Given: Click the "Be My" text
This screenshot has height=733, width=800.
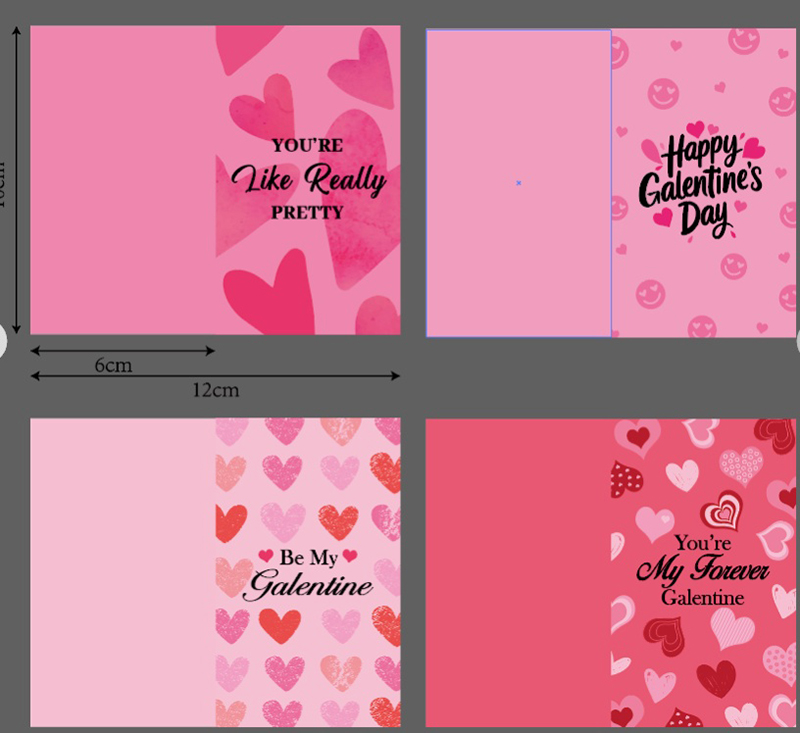Looking at the screenshot, I should pos(308,557).
